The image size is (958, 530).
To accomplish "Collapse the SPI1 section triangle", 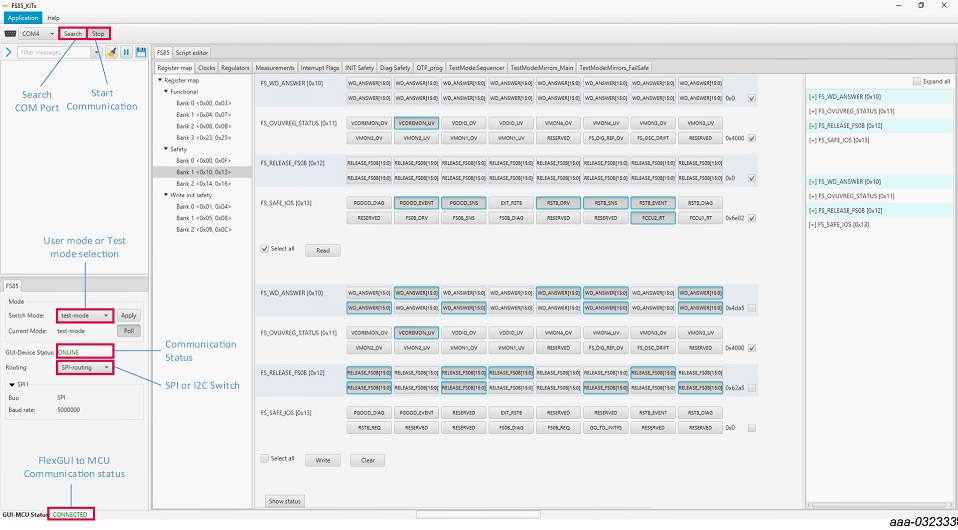I will (x=7, y=384).
